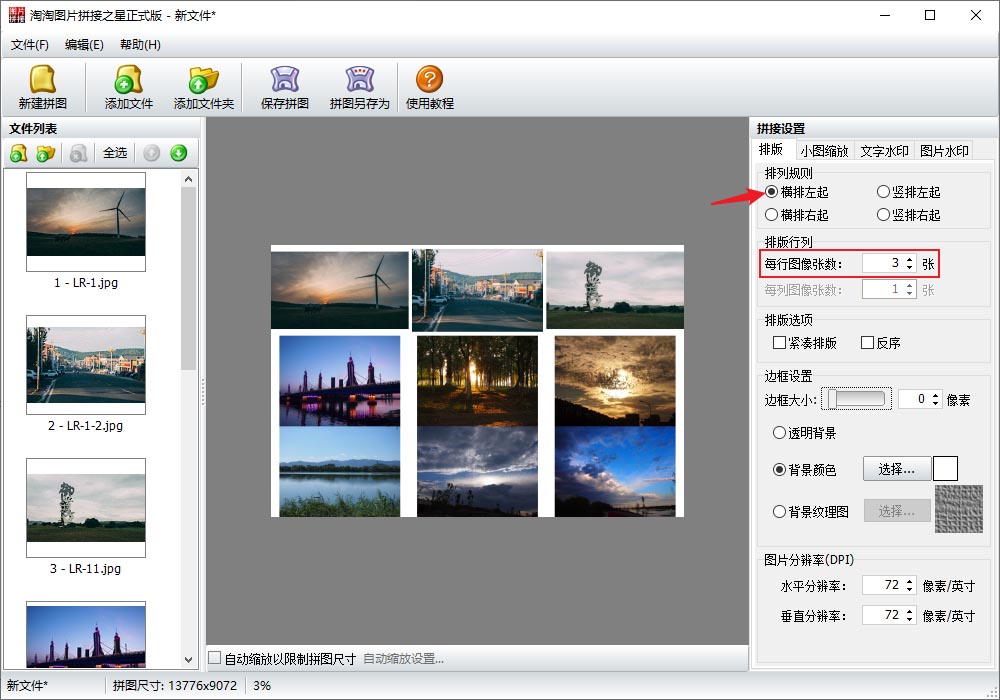The width and height of the screenshot is (1000, 700).
Task: Click the file list scrollbar down arrow
Action: (x=188, y=660)
